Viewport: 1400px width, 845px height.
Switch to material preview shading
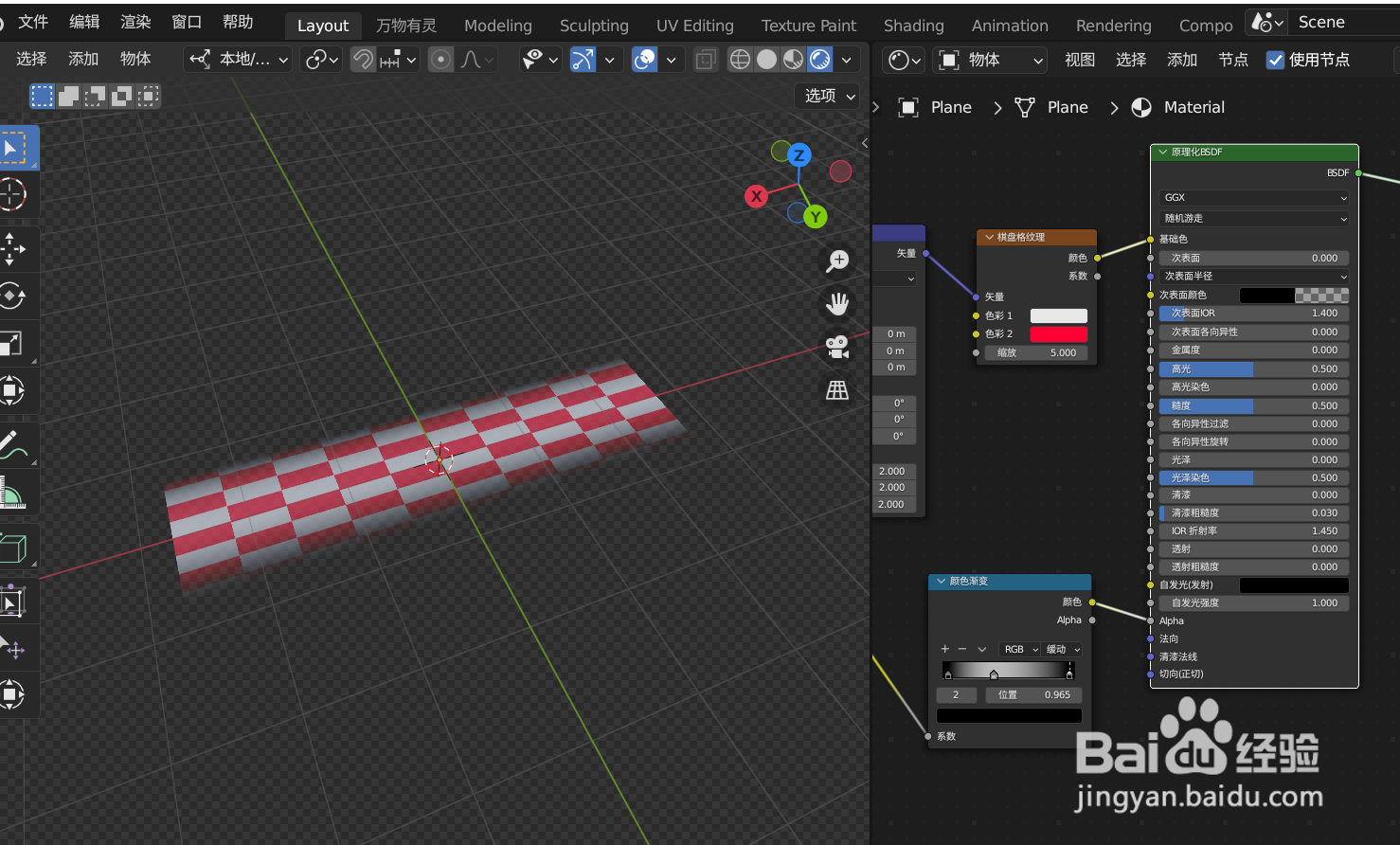click(x=794, y=60)
